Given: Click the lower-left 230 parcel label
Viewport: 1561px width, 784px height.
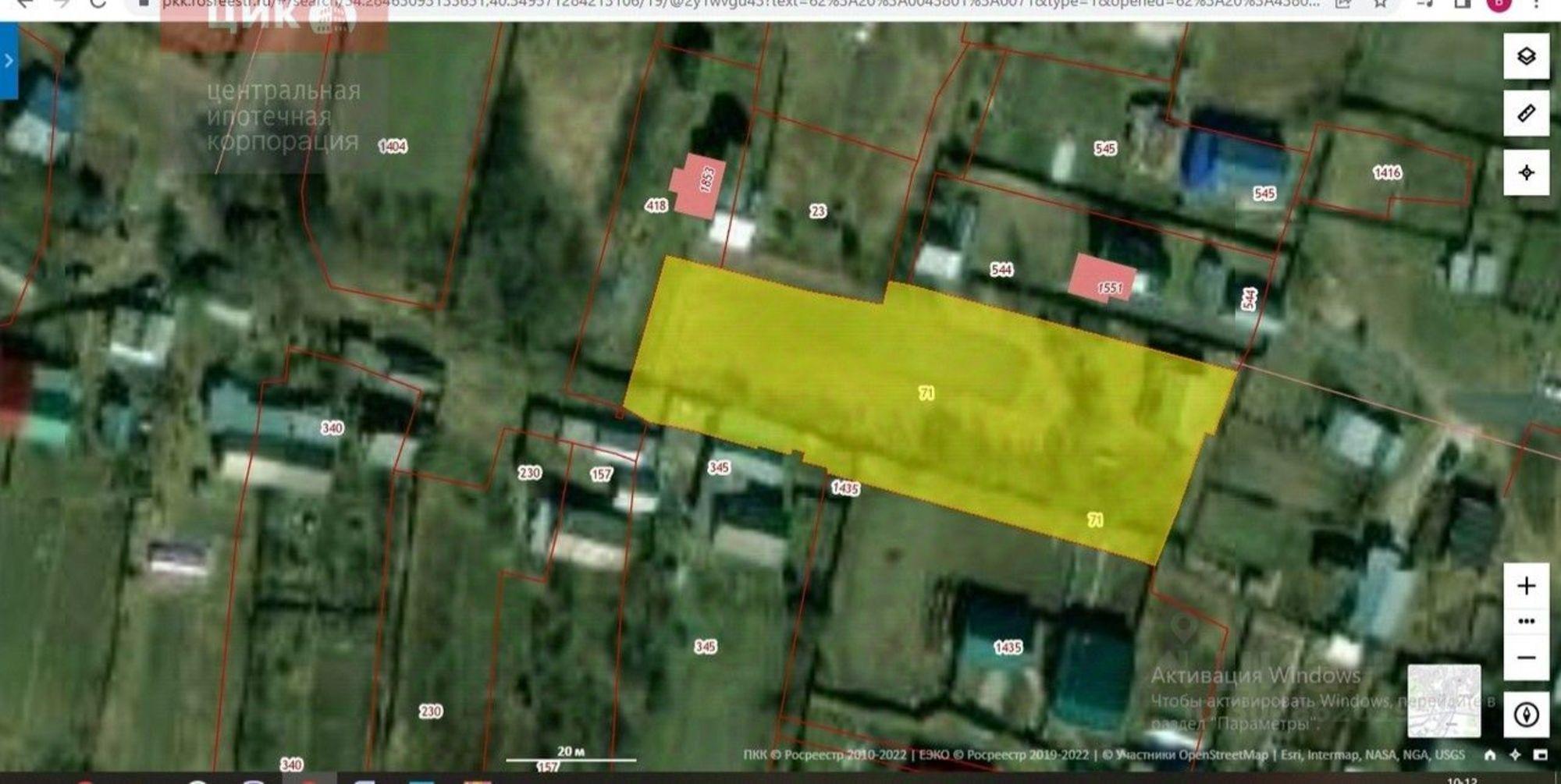Looking at the screenshot, I should (x=430, y=711).
